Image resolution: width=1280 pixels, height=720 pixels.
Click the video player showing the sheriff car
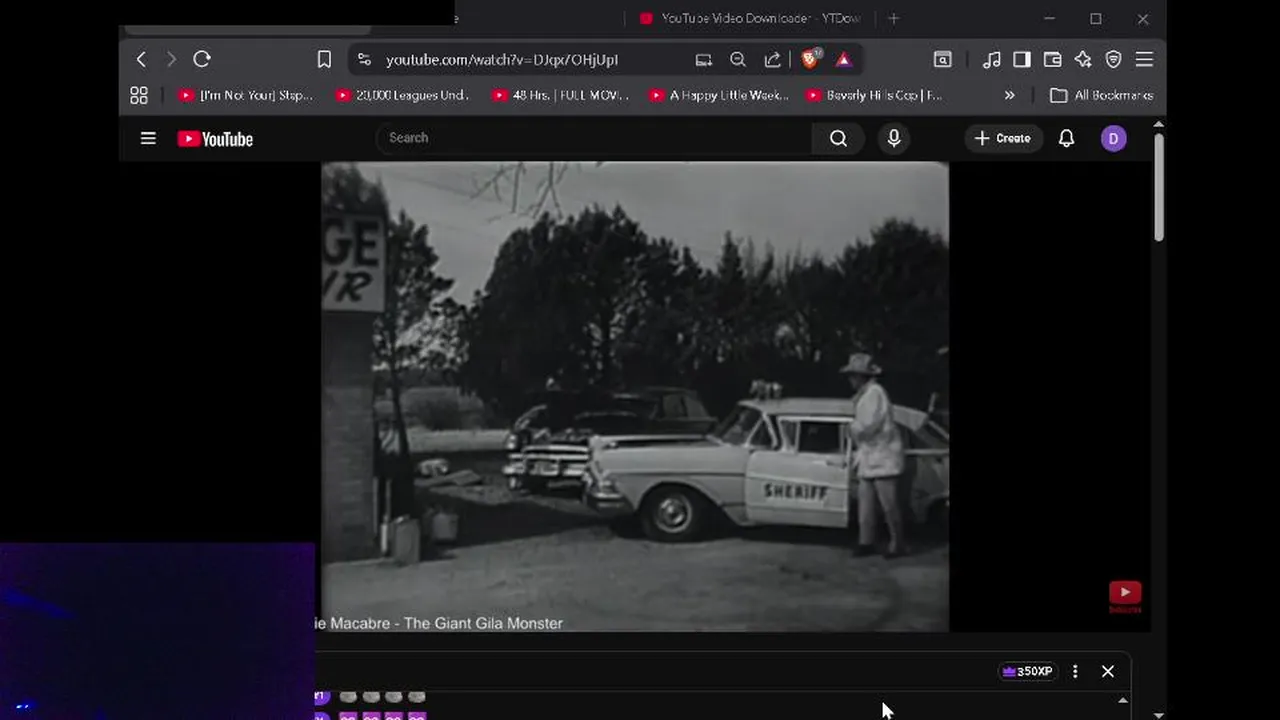coord(634,397)
